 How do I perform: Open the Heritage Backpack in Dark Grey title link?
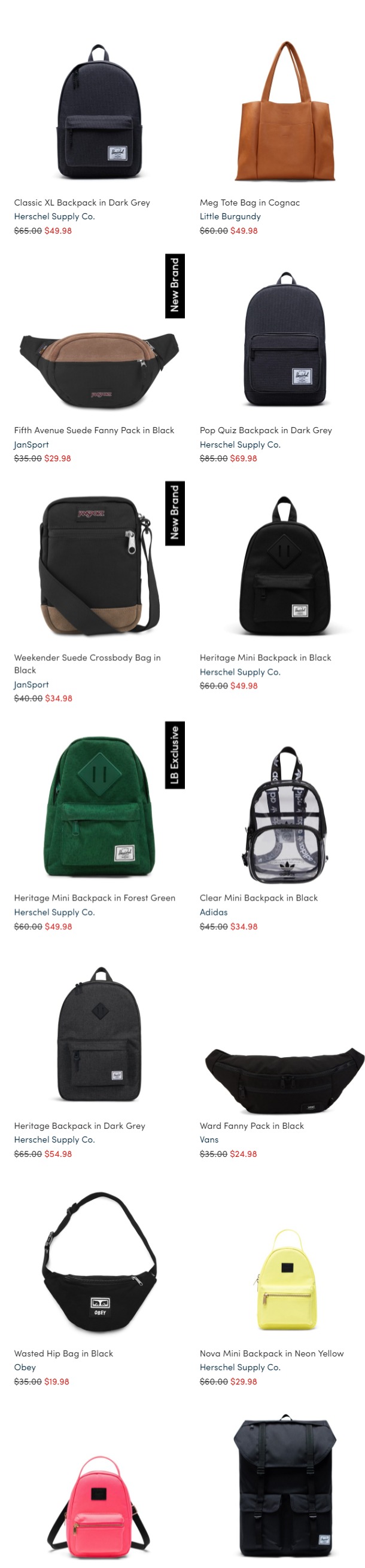pos(80,1125)
